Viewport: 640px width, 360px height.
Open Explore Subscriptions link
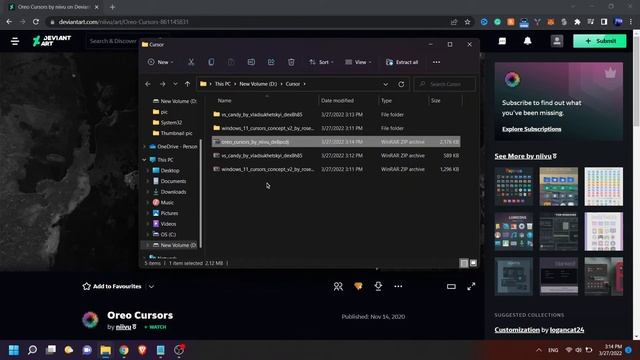click(x=531, y=129)
